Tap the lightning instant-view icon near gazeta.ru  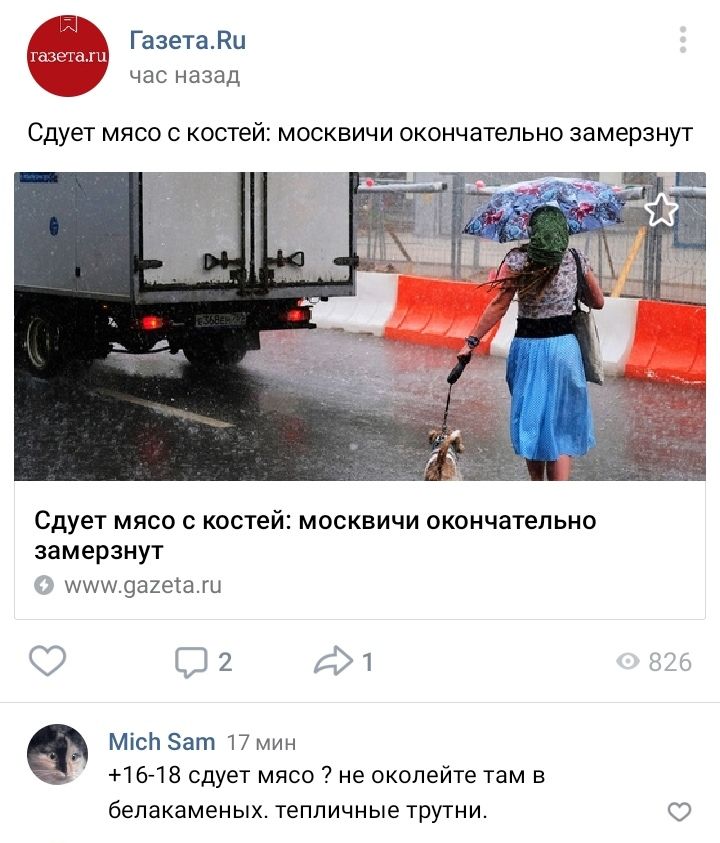(x=44, y=585)
